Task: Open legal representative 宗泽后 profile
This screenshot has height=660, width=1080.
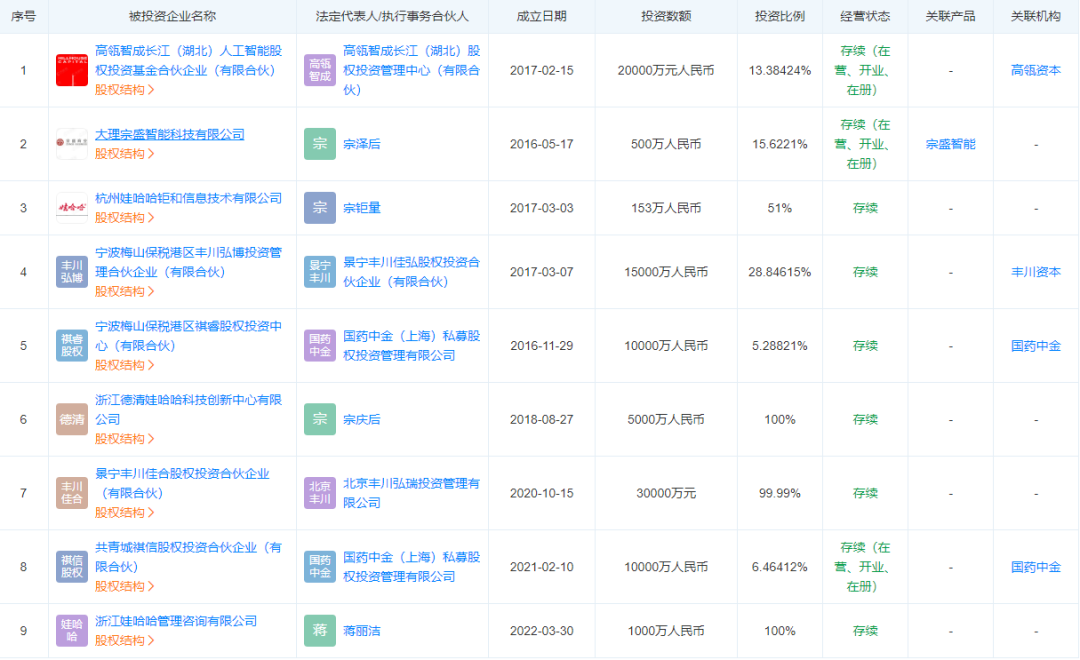Action: [x=362, y=144]
